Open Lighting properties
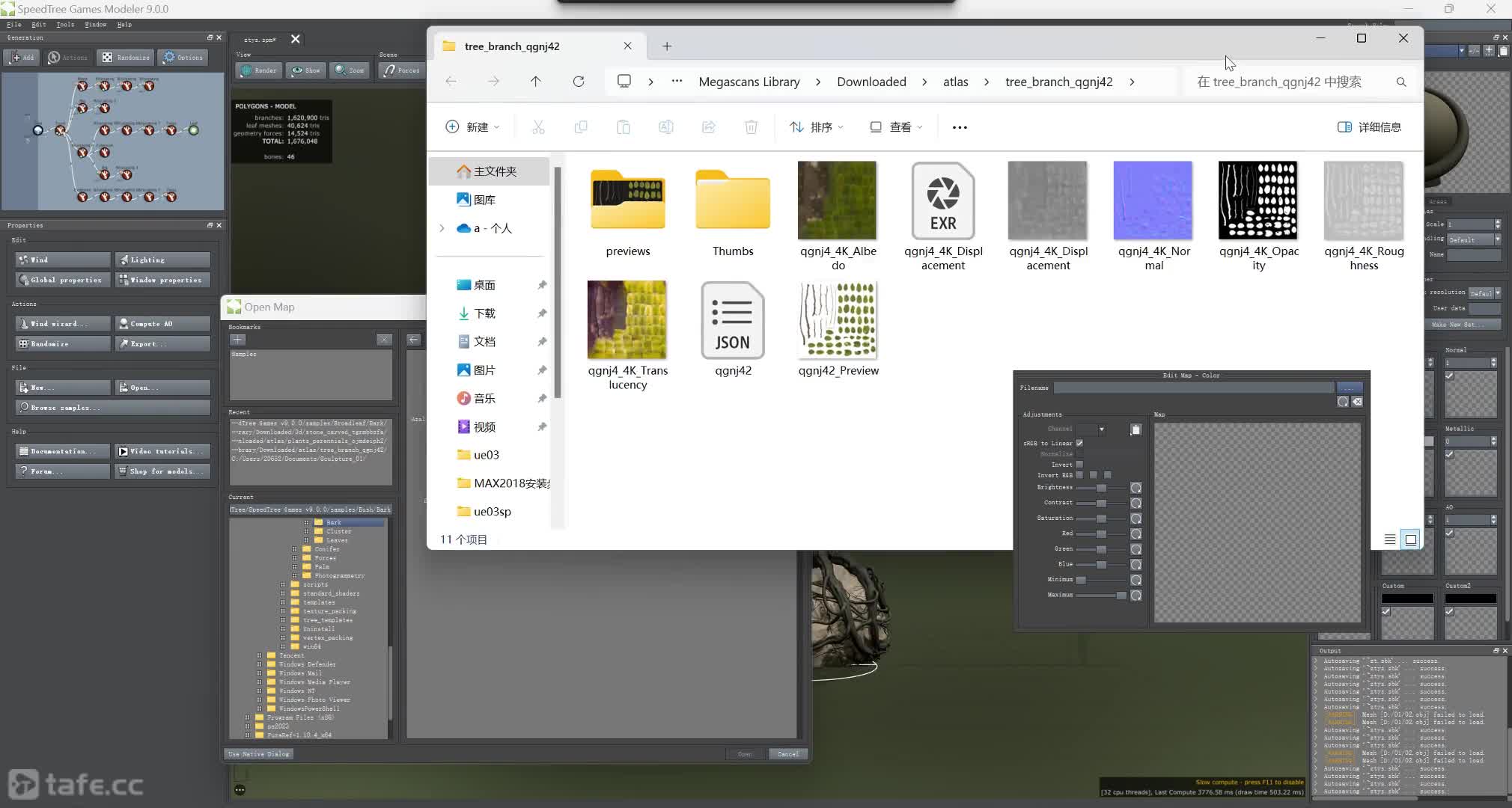 (163, 260)
